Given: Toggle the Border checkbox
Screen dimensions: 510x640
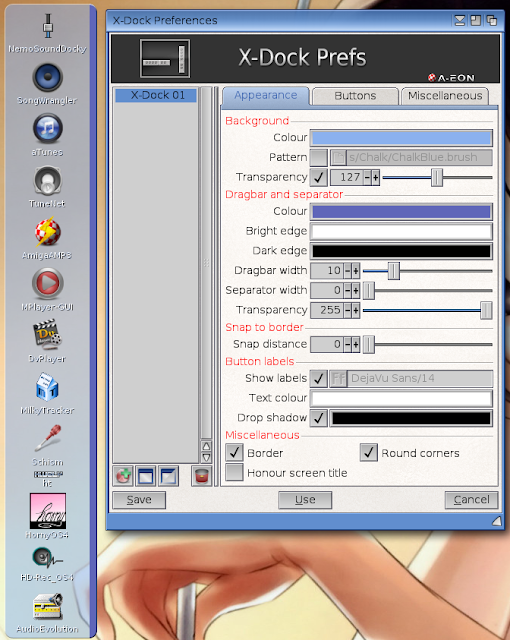Looking at the screenshot, I should pos(235,453).
